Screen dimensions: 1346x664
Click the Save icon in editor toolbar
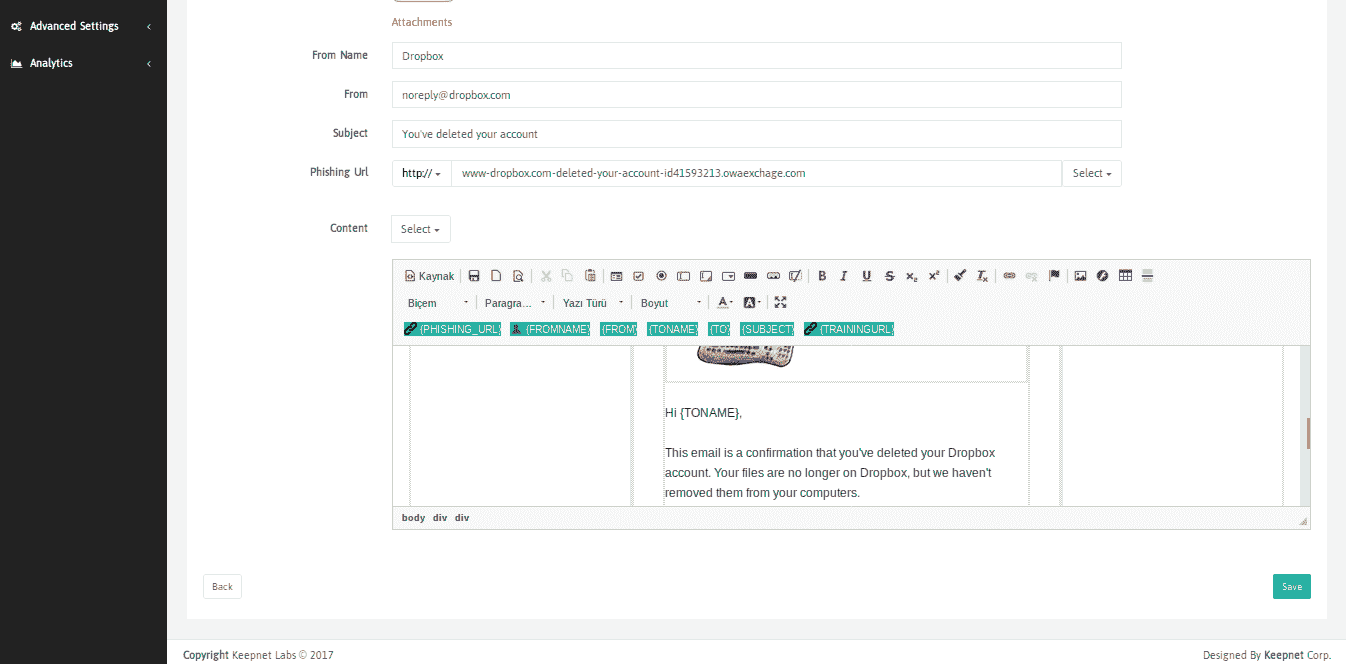(474, 276)
